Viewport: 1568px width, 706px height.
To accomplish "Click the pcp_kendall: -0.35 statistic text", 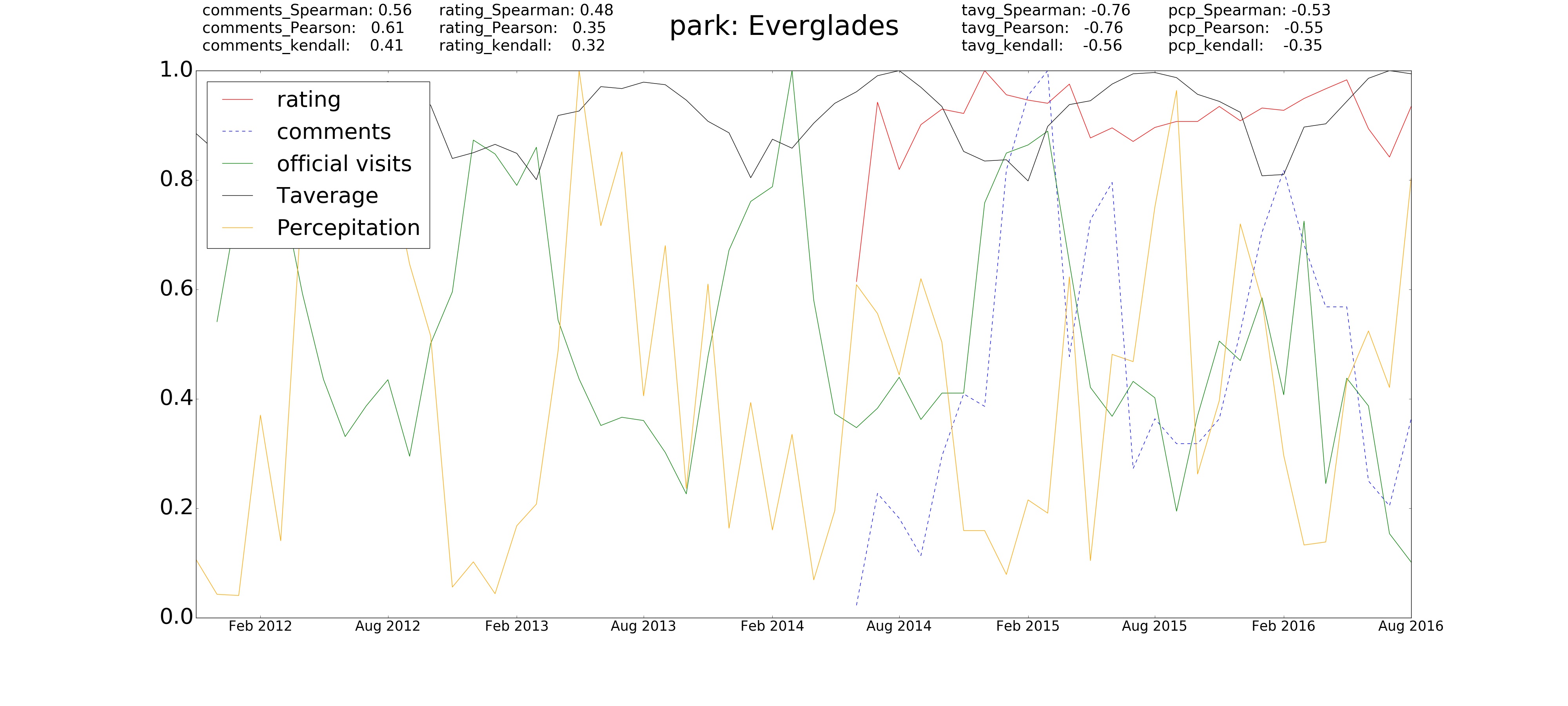I will [x=1245, y=45].
